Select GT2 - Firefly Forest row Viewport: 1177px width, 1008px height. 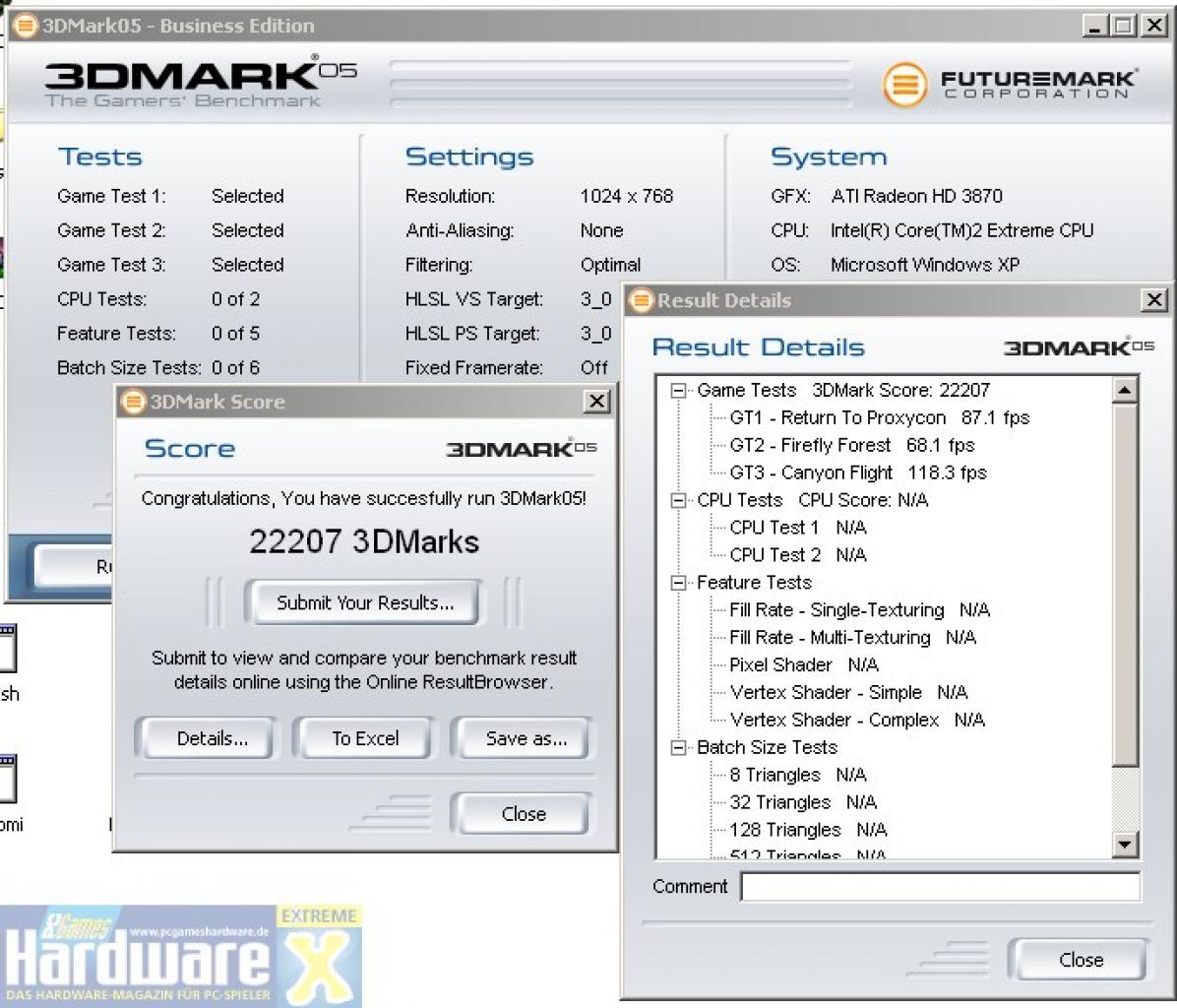click(x=852, y=445)
